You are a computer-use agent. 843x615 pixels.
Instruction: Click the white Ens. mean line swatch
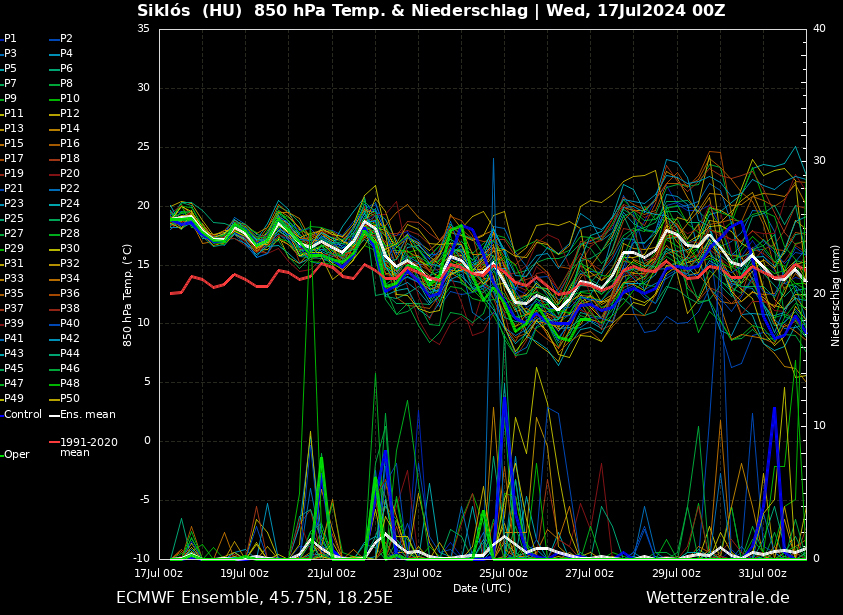[x=54, y=414]
